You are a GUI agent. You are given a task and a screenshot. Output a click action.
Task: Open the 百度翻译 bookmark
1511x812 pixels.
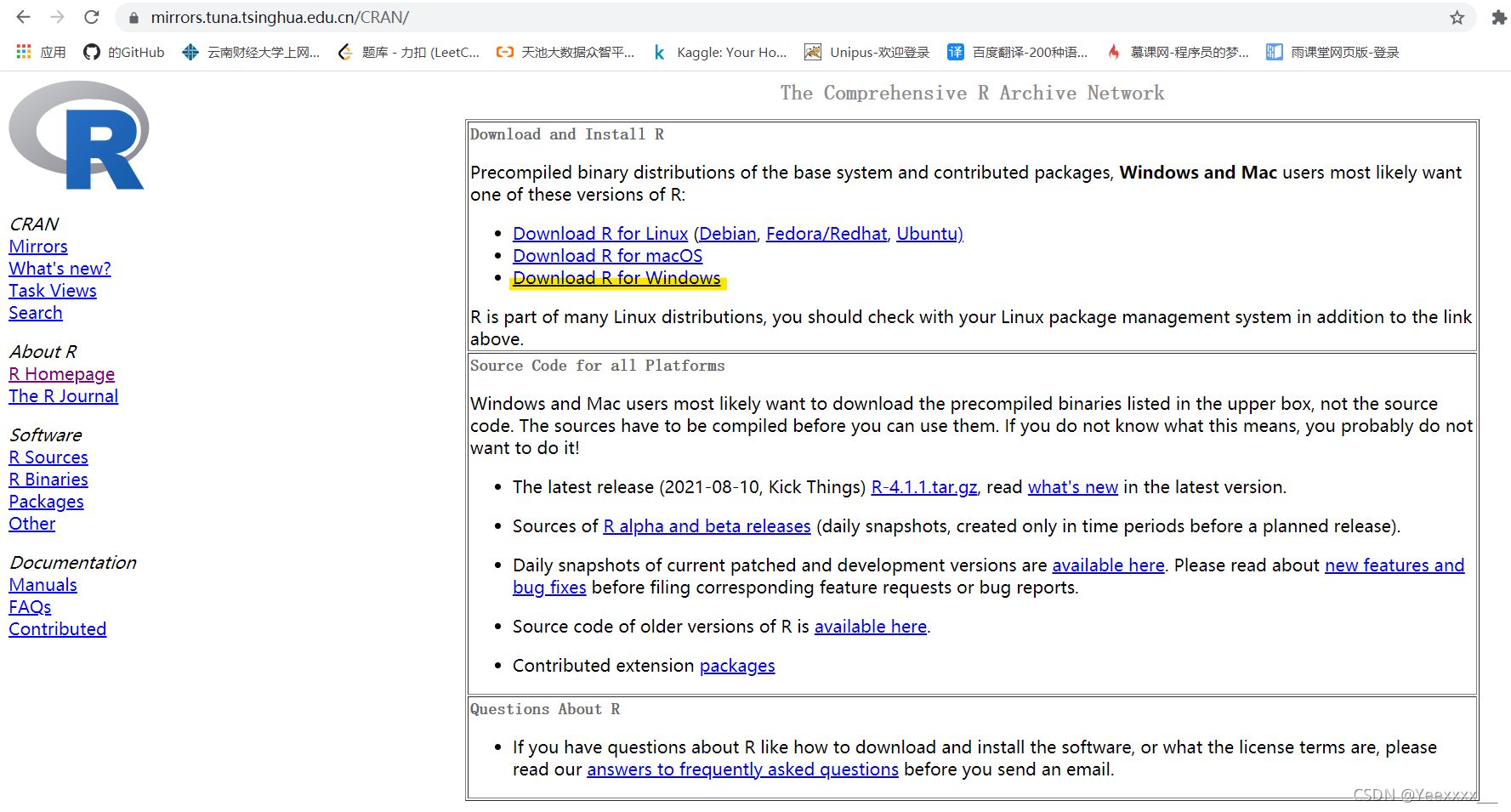click(x=1018, y=52)
